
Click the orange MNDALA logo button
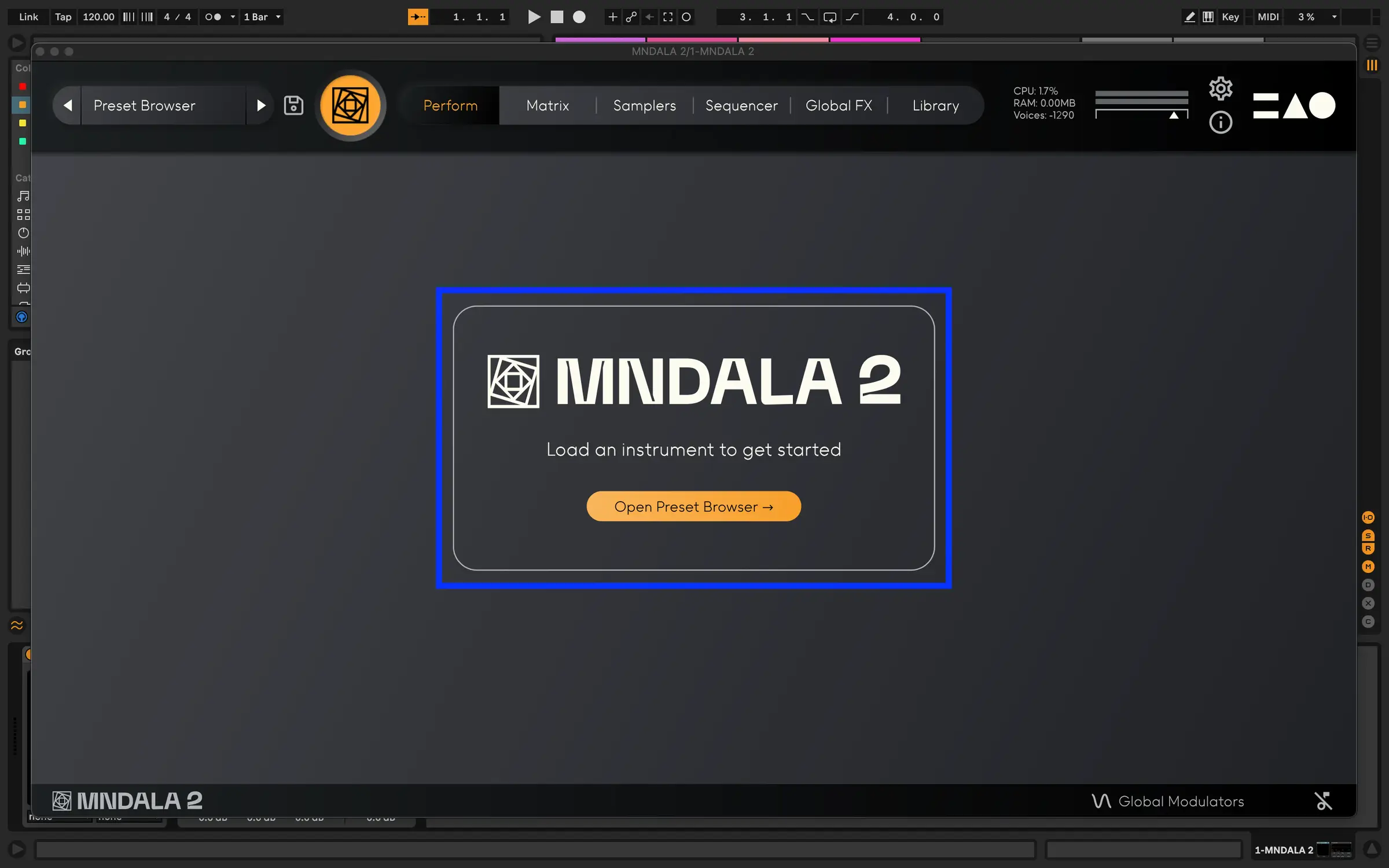(x=350, y=105)
